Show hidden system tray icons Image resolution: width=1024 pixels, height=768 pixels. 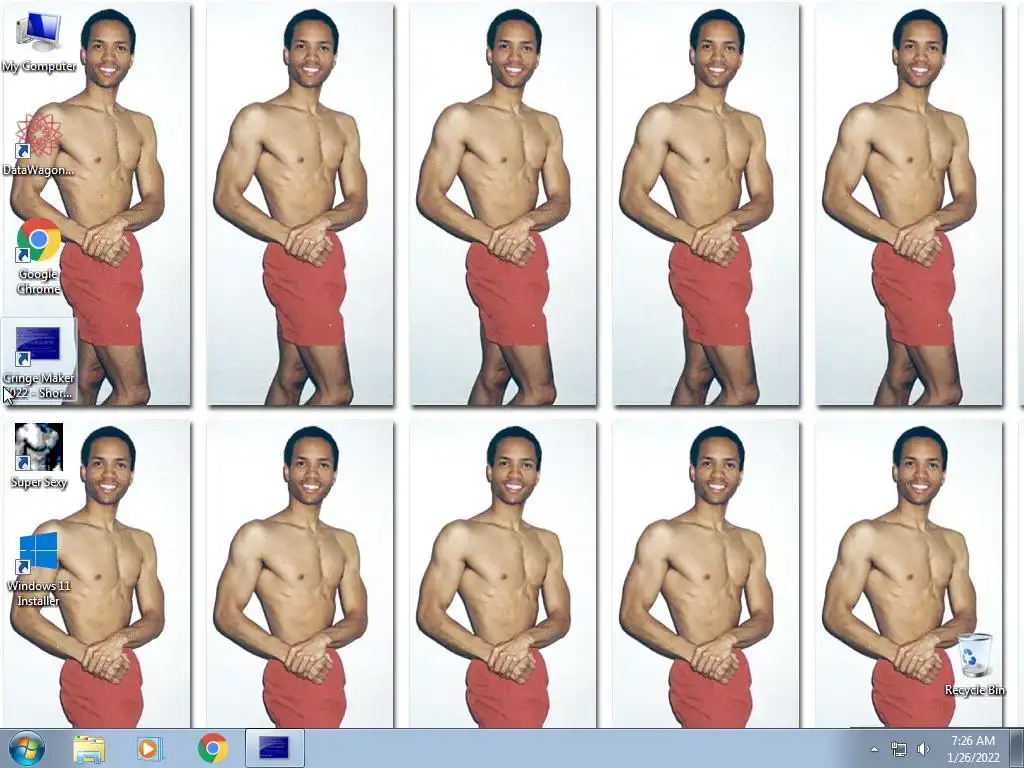coord(874,749)
